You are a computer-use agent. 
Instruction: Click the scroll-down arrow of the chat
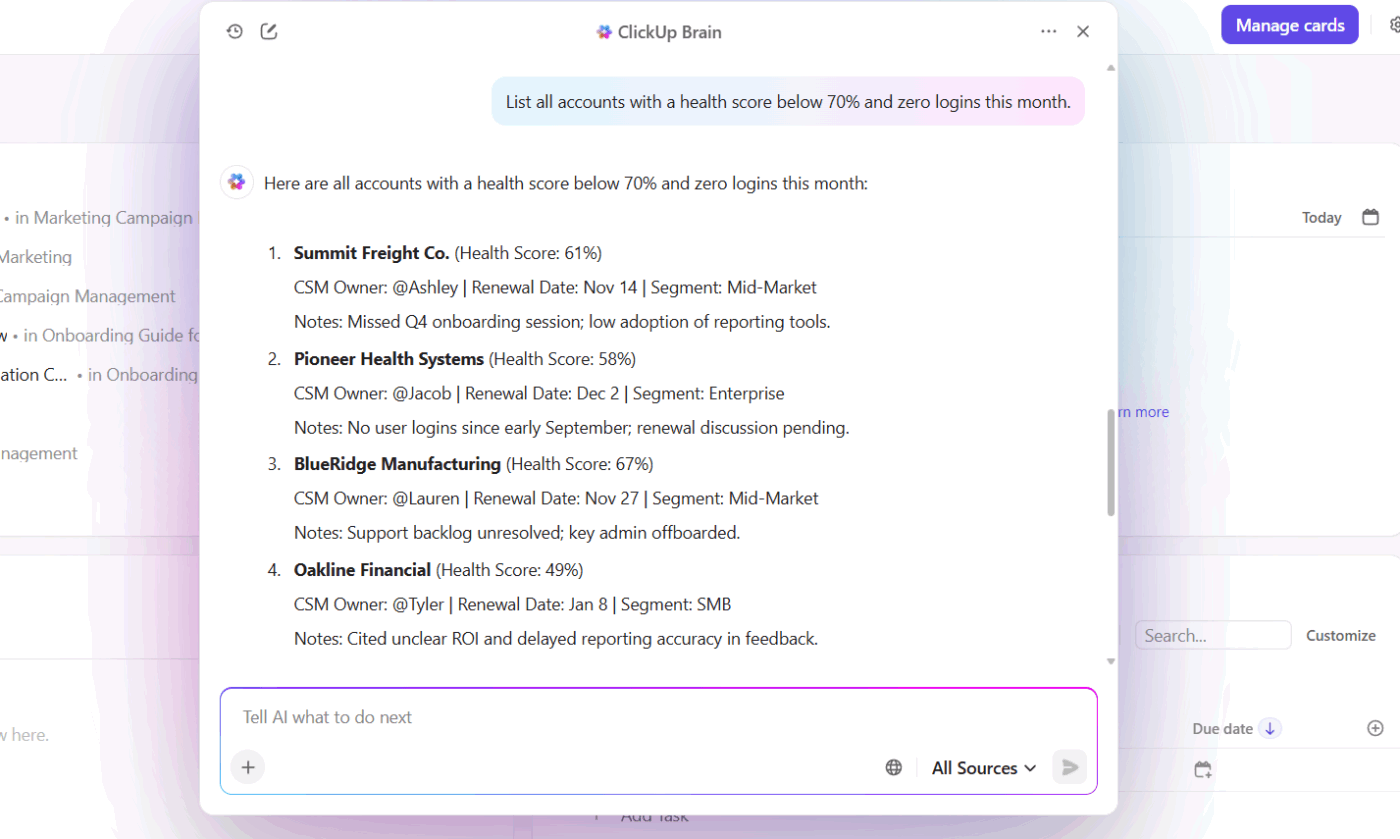1110,661
